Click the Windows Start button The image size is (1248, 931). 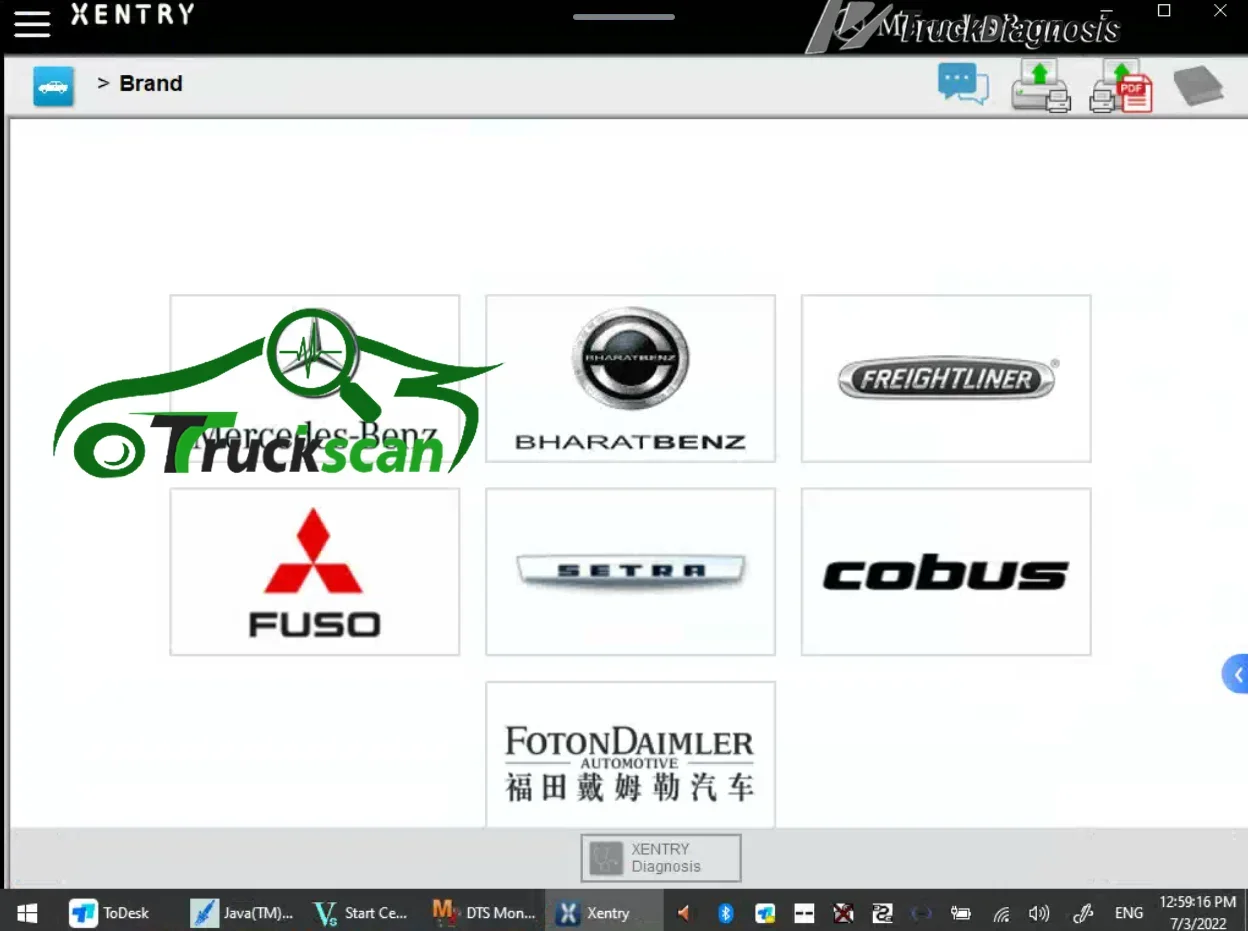coord(26,912)
